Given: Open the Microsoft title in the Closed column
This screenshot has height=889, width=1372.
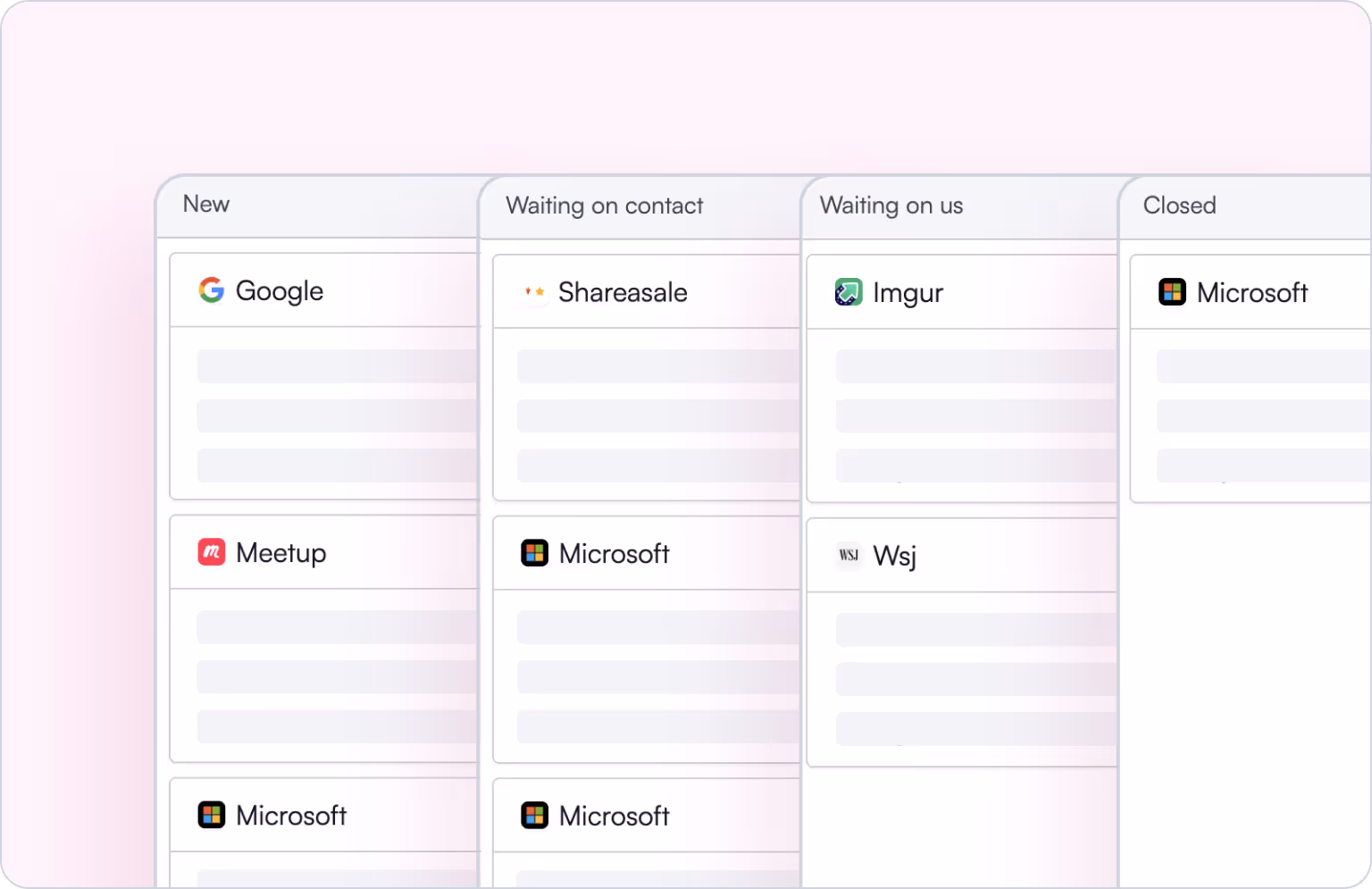Looking at the screenshot, I should point(1252,292).
